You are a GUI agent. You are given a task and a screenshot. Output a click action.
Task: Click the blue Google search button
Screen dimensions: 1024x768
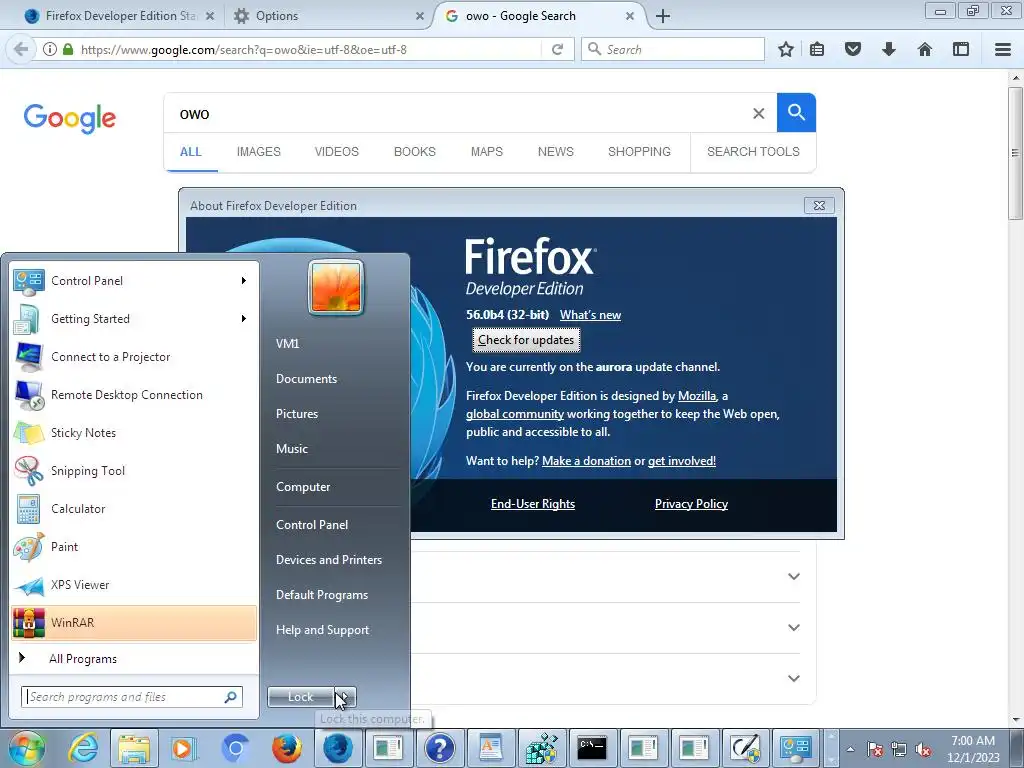click(796, 112)
